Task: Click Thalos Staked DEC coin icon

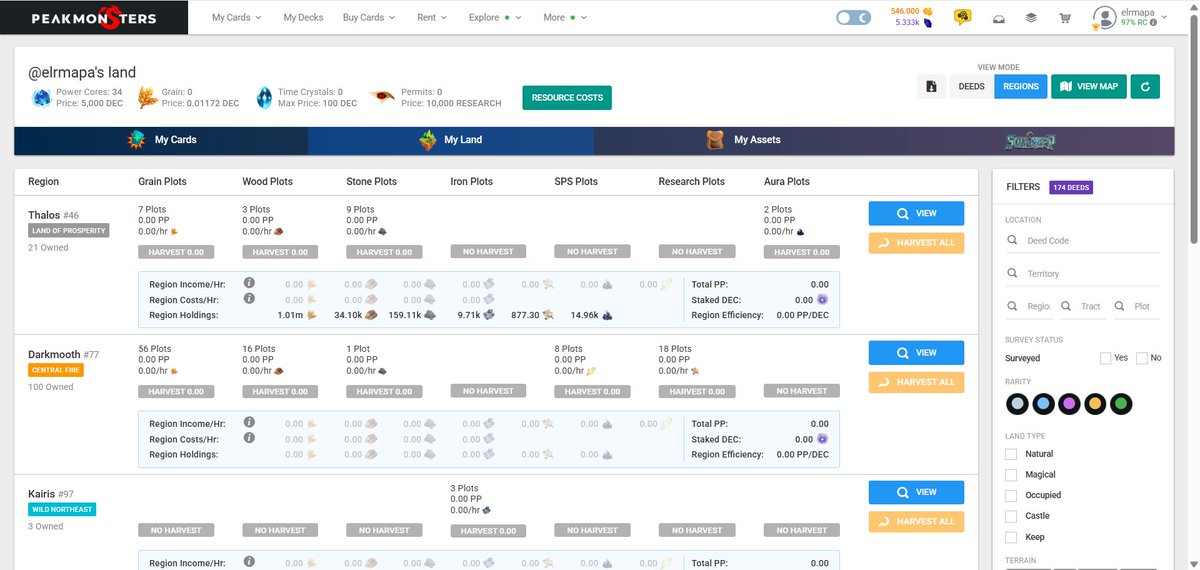Action: coord(822,299)
